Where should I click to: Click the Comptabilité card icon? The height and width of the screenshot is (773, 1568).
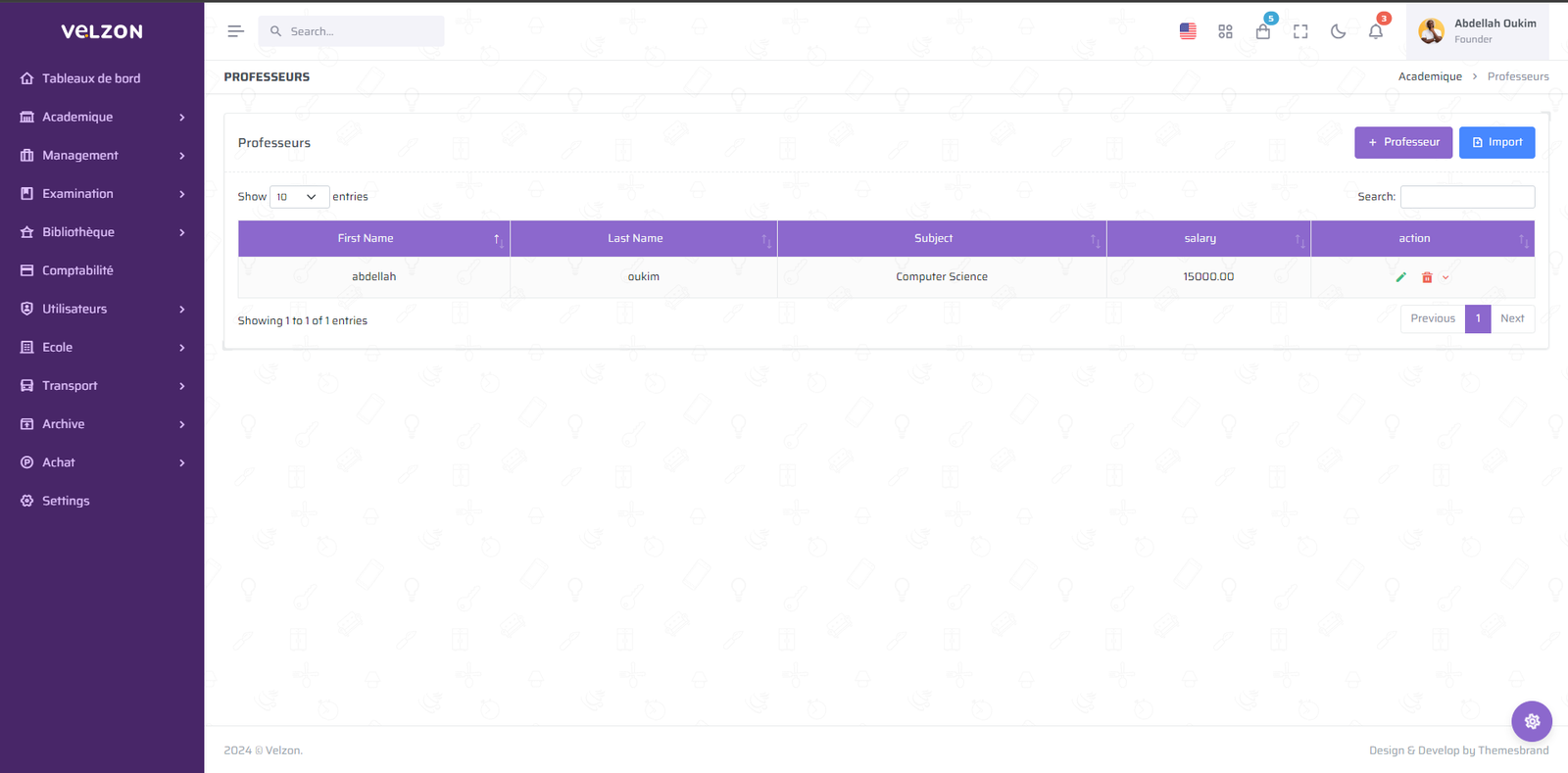point(26,270)
